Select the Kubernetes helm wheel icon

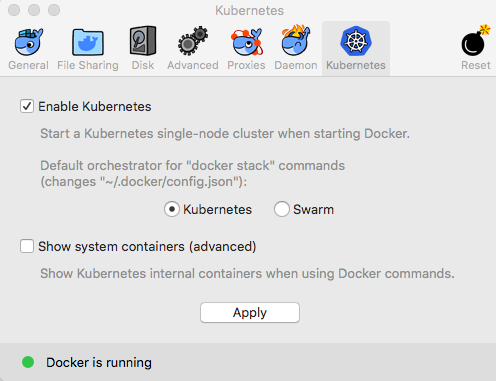coord(356,41)
